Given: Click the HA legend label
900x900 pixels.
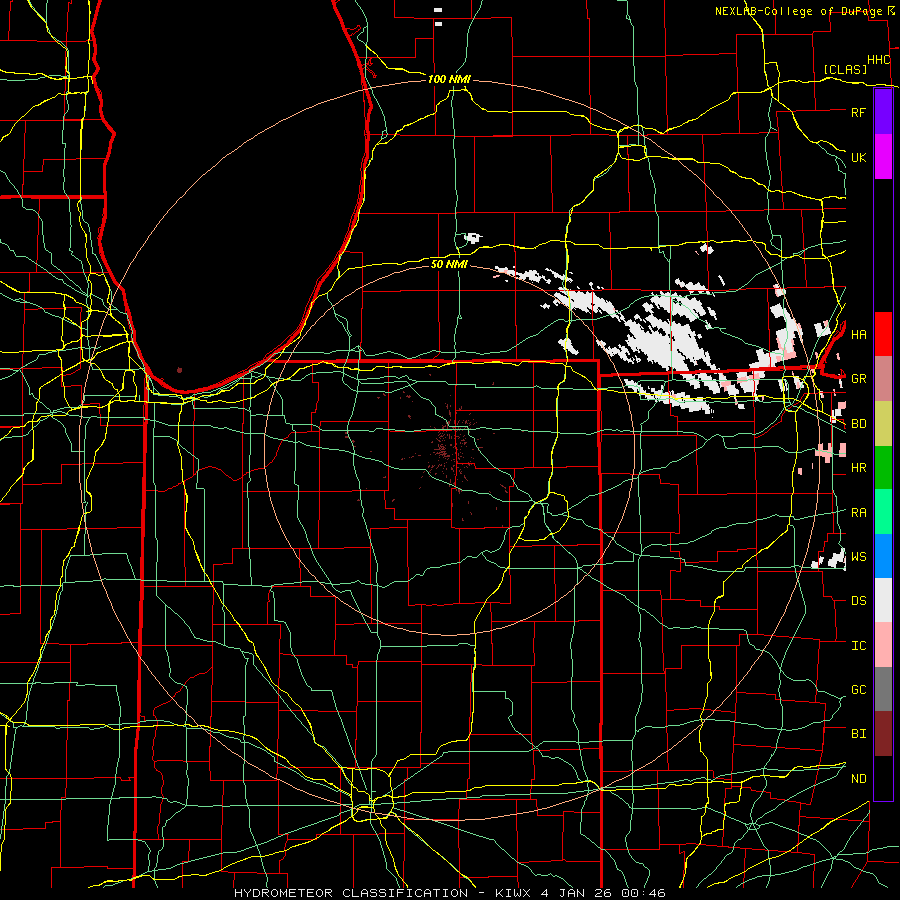Looking at the screenshot, I should [858, 334].
